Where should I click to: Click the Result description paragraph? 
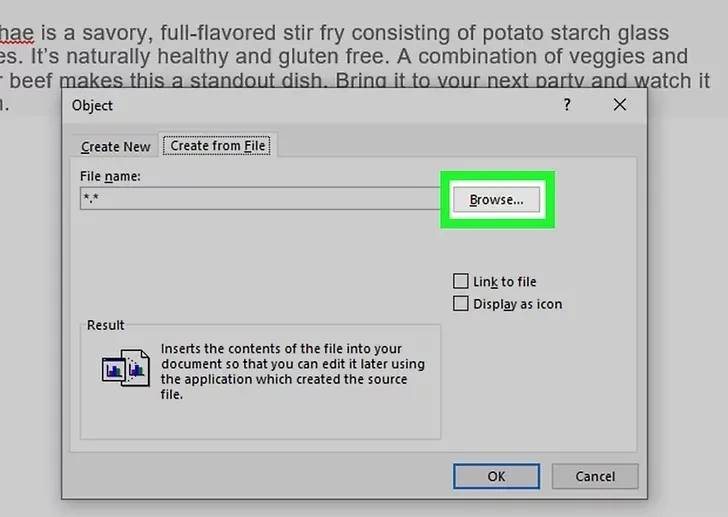click(293, 371)
